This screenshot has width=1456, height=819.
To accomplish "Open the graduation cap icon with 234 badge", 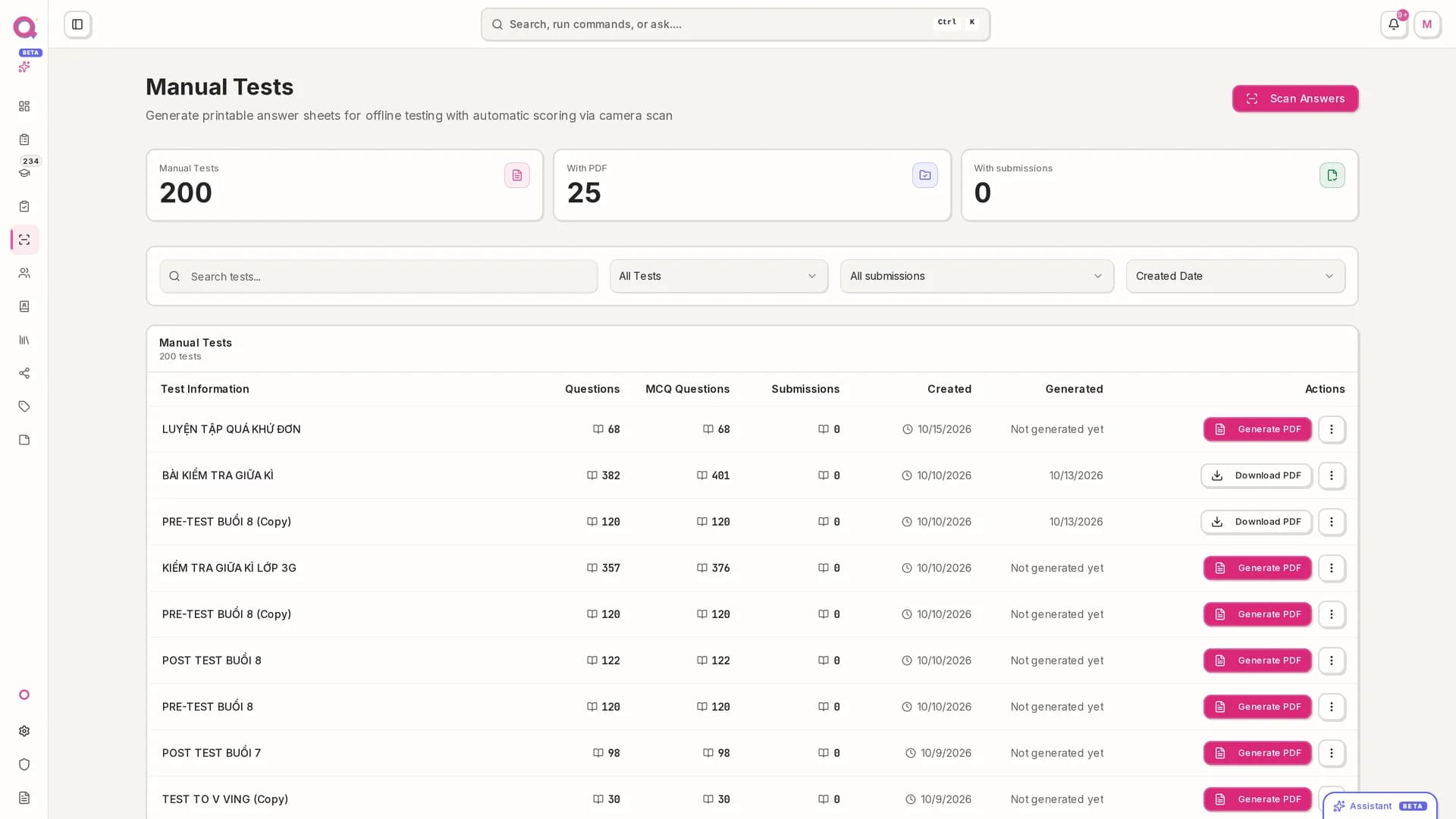I will tap(24, 173).
